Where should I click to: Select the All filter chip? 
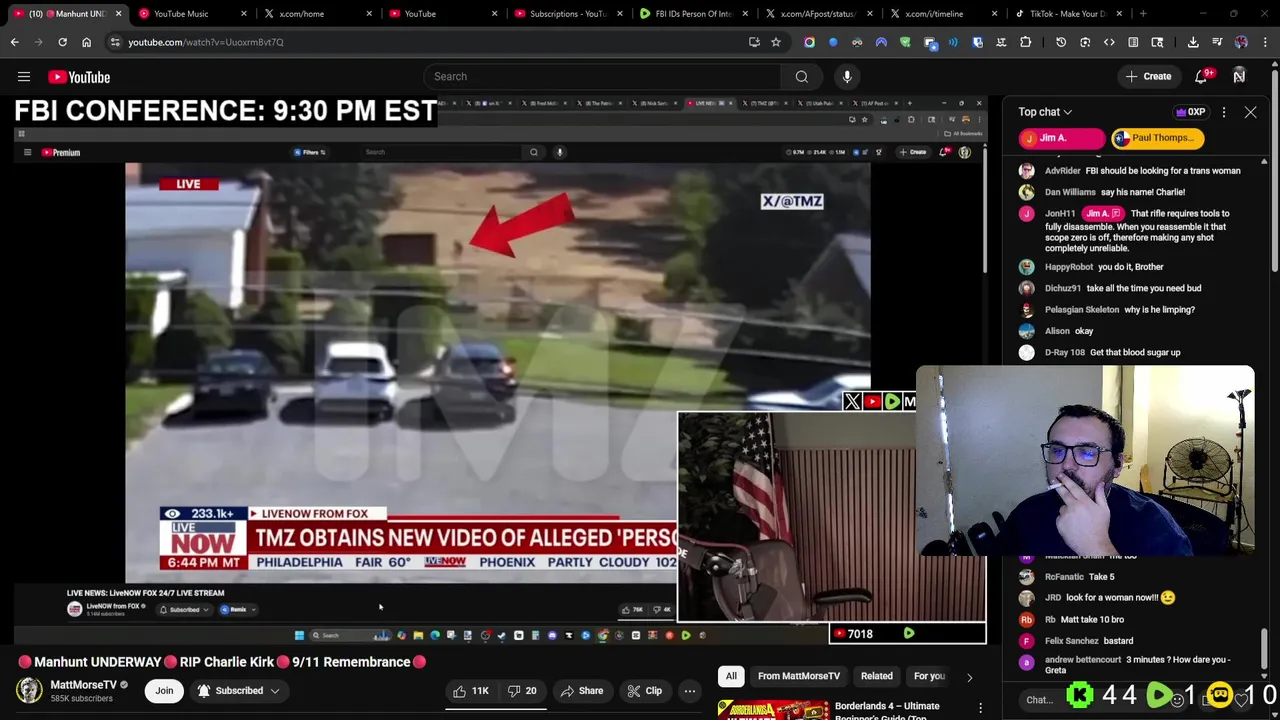coord(731,676)
